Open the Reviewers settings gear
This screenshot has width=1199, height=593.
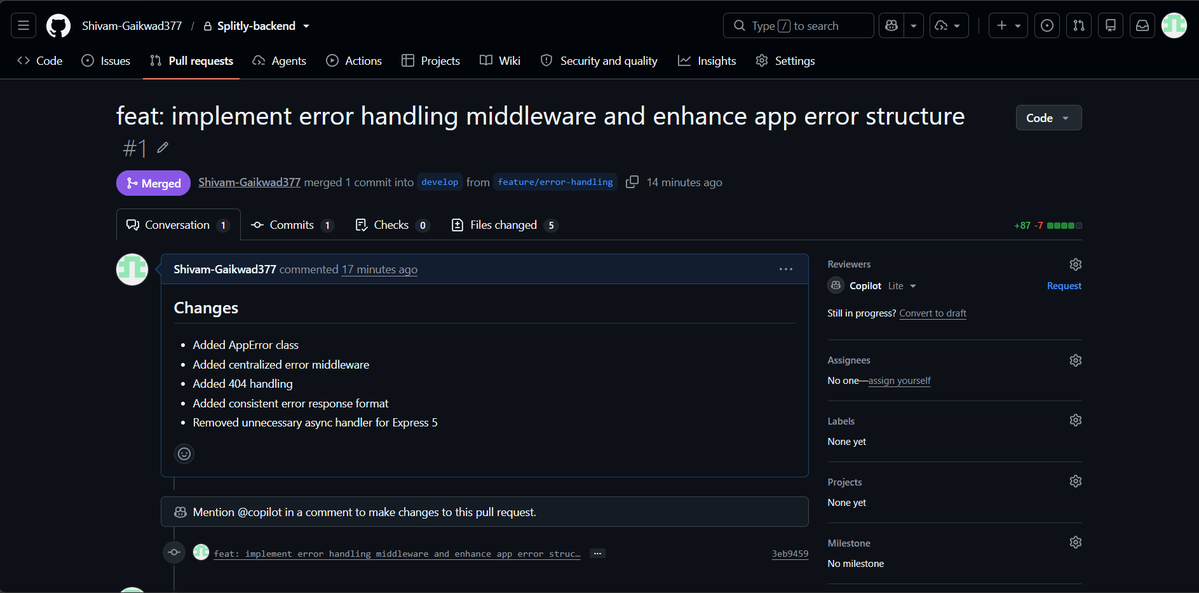pyautogui.click(x=1075, y=265)
